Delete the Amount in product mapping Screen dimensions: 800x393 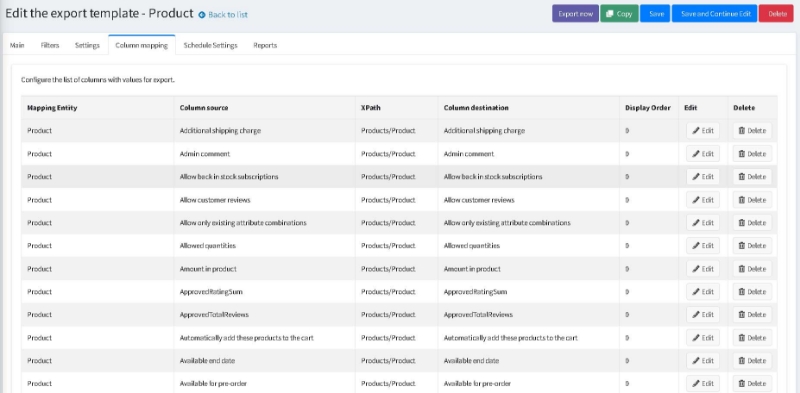tap(752, 269)
